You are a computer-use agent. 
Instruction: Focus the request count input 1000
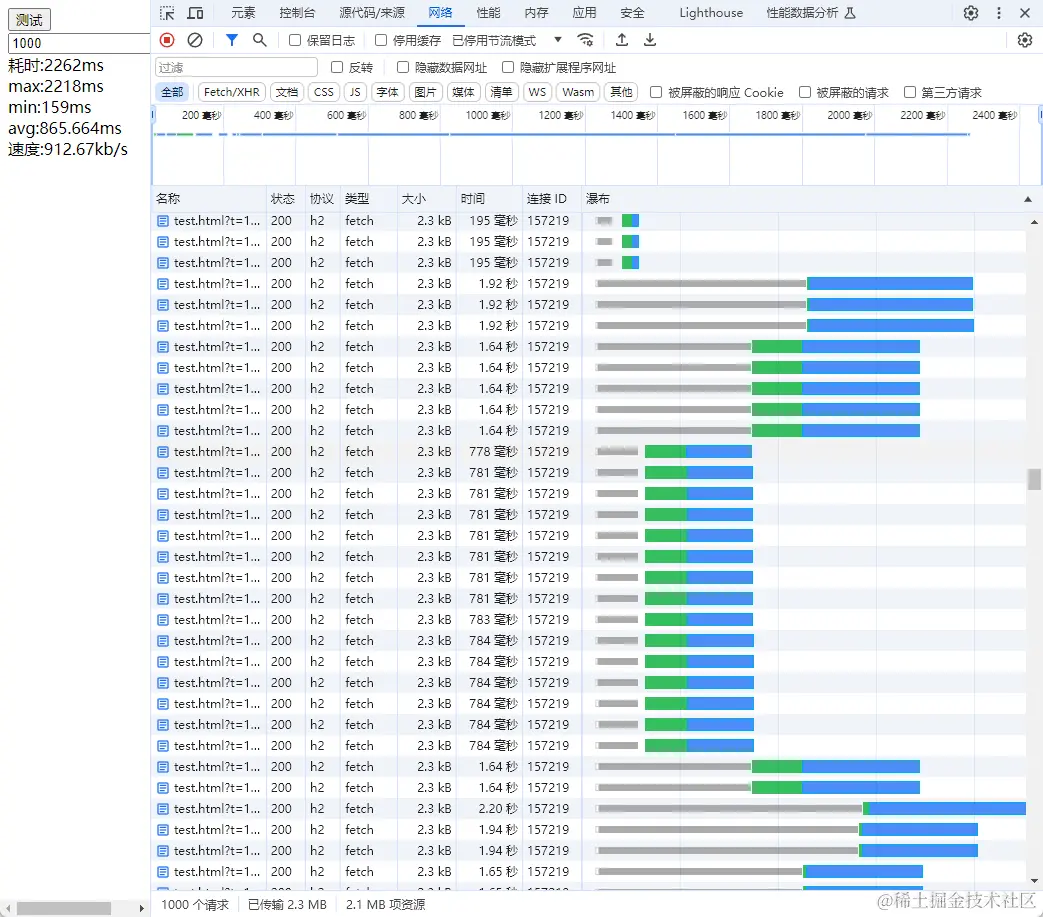[78, 43]
